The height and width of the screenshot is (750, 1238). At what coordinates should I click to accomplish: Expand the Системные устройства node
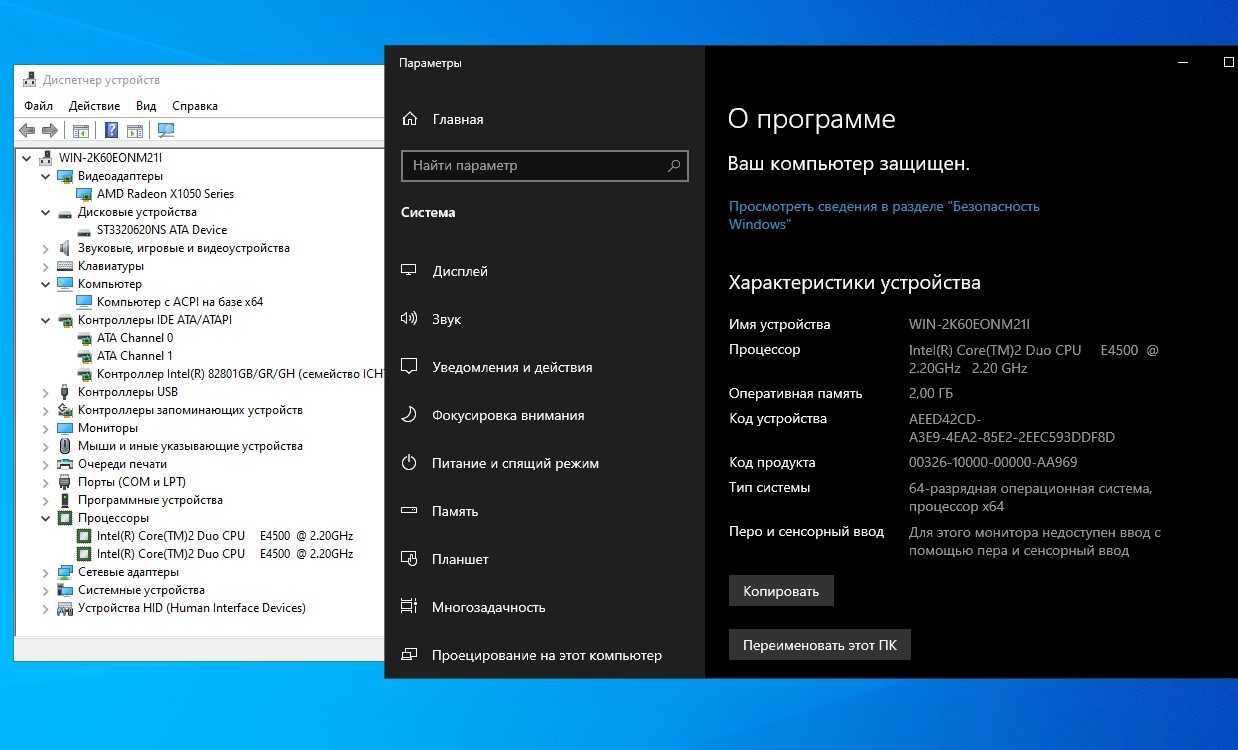pyautogui.click(x=46, y=590)
